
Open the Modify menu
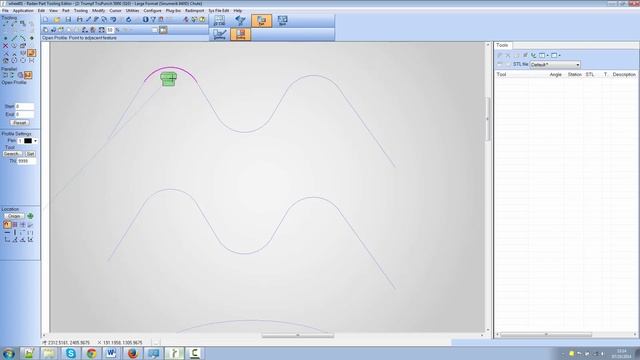pos(98,11)
